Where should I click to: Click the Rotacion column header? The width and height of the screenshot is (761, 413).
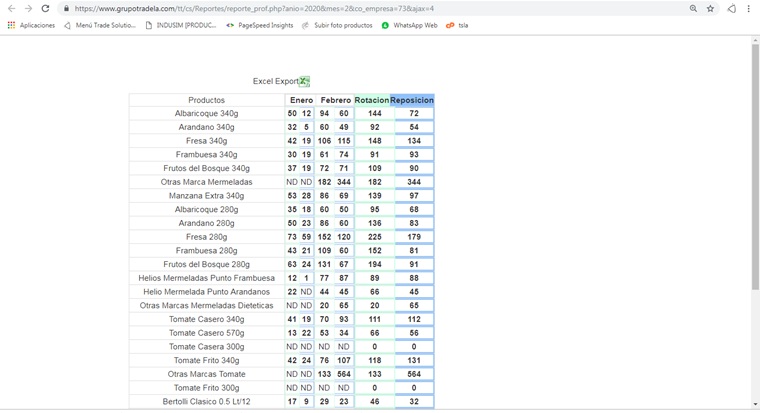[x=371, y=100]
